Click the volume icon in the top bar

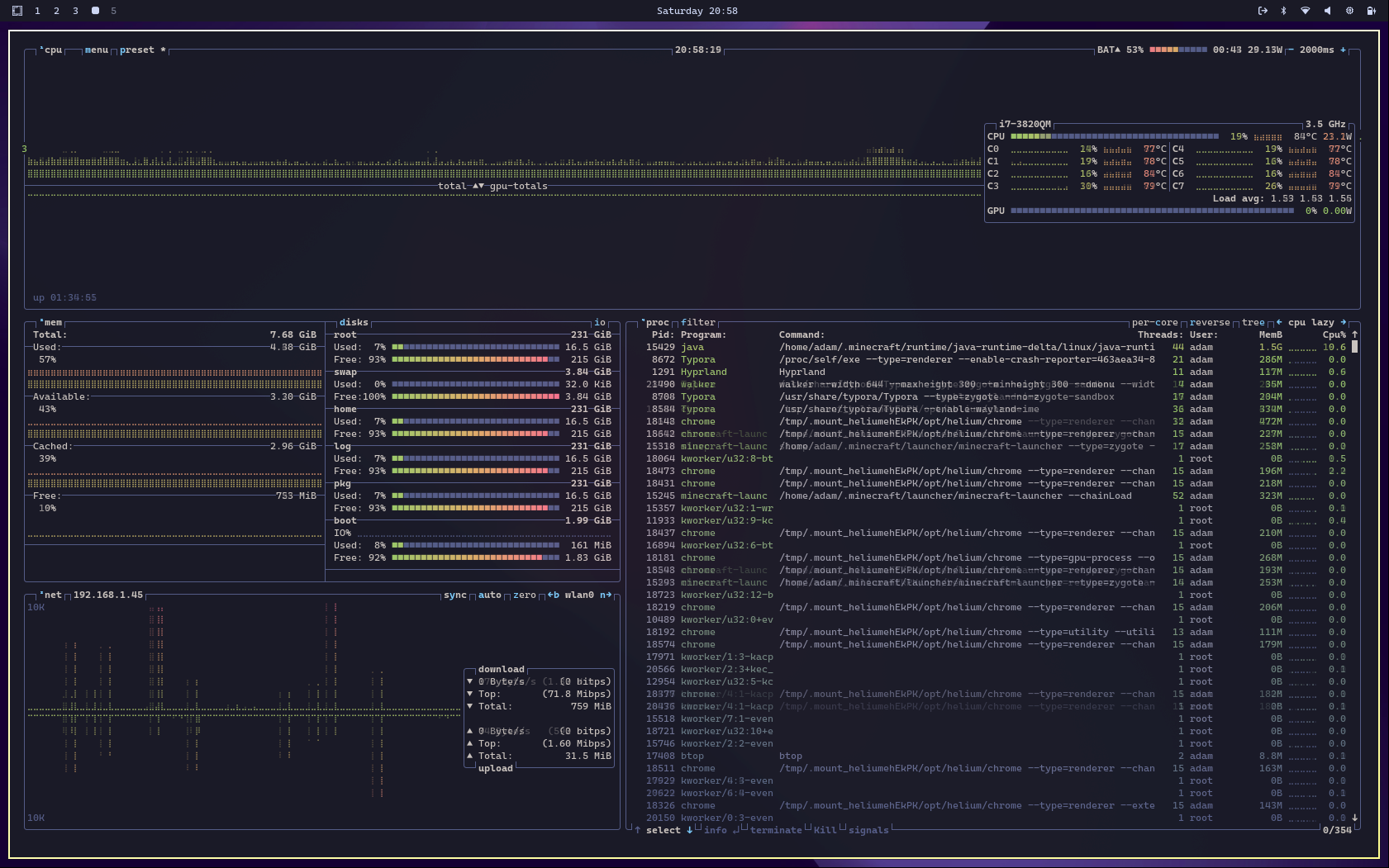click(1328, 11)
